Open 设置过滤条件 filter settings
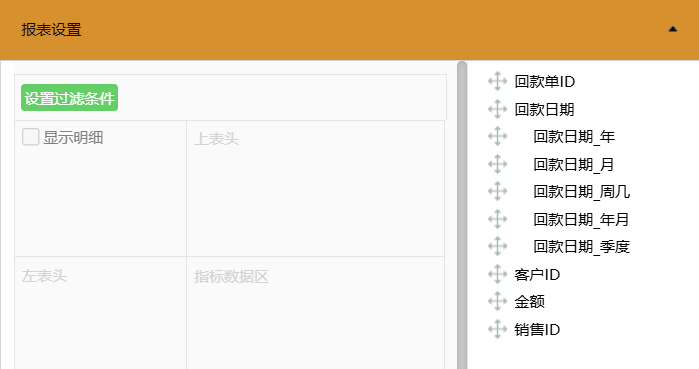Viewport: 699px width, 369px height. tap(70, 98)
